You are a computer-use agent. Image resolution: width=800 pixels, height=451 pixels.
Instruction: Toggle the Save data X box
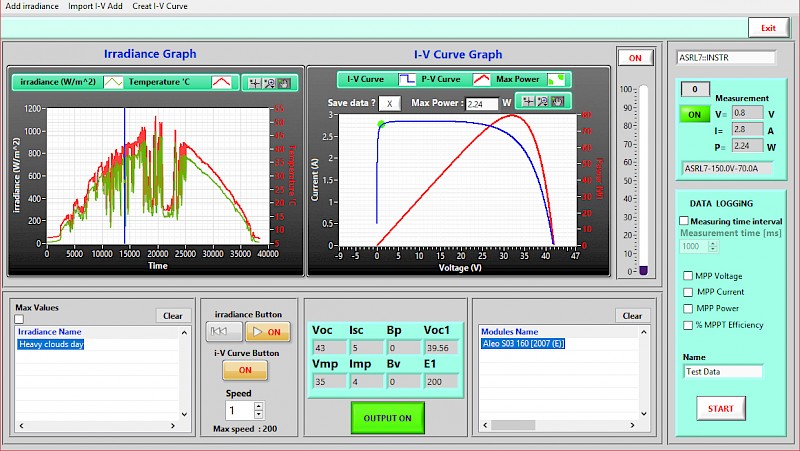coord(389,104)
